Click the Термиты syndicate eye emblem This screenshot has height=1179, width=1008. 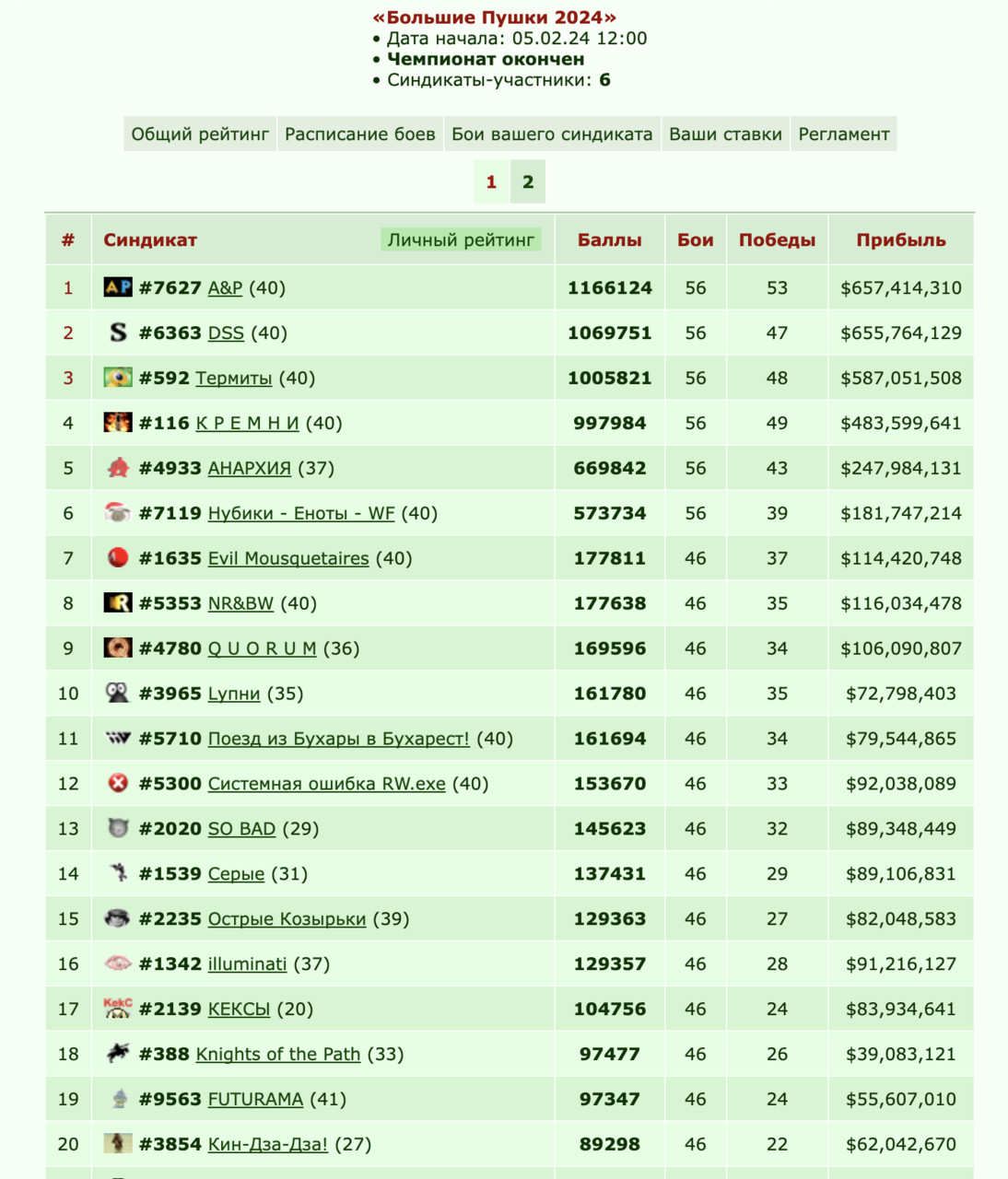pos(118,378)
